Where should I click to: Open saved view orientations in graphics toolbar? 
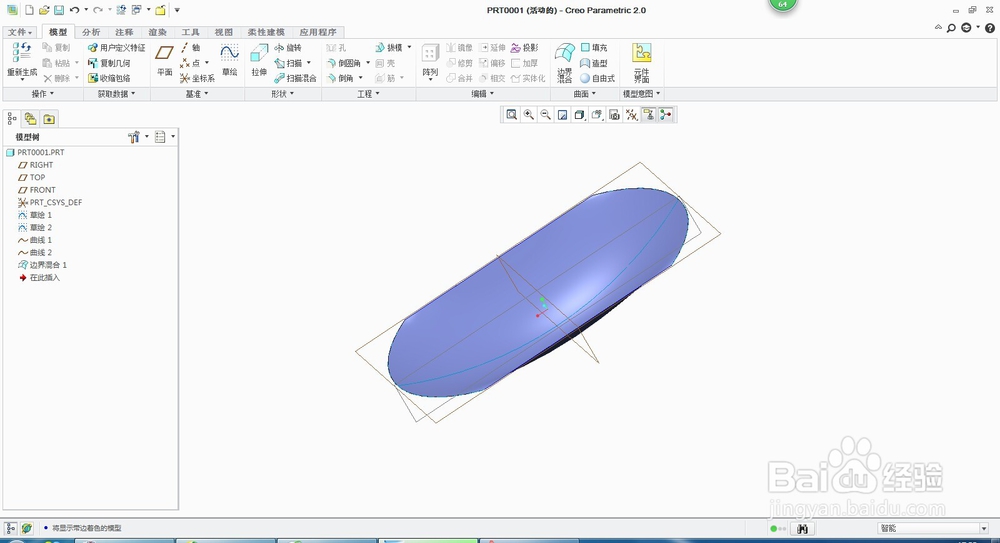[x=597, y=115]
